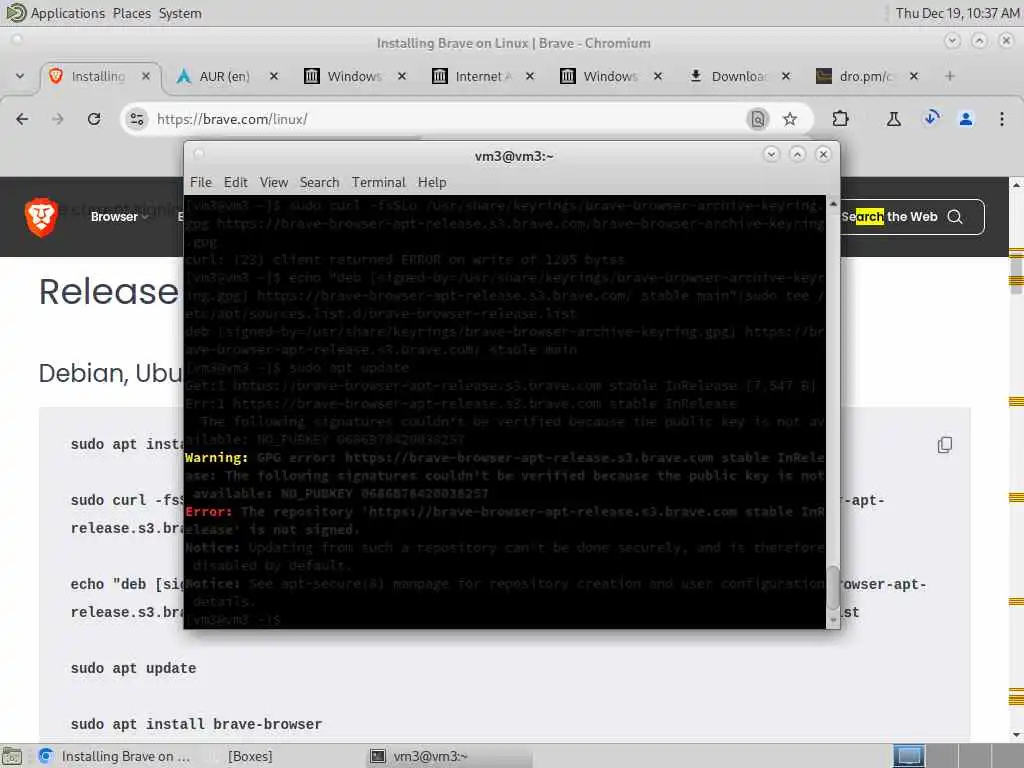1024x768 pixels.
Task: Select Installing Brave taskbar entry
Action: (x=114, y=756)
